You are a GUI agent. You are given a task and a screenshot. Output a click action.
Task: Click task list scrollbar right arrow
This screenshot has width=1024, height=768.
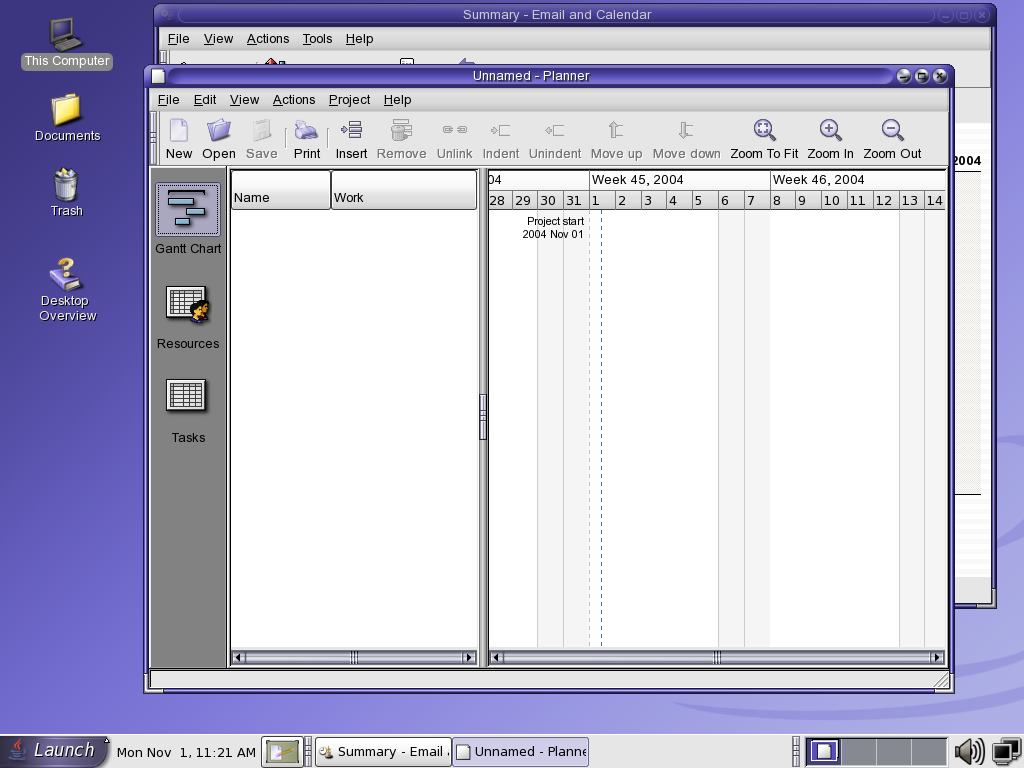tap(469, 657)
